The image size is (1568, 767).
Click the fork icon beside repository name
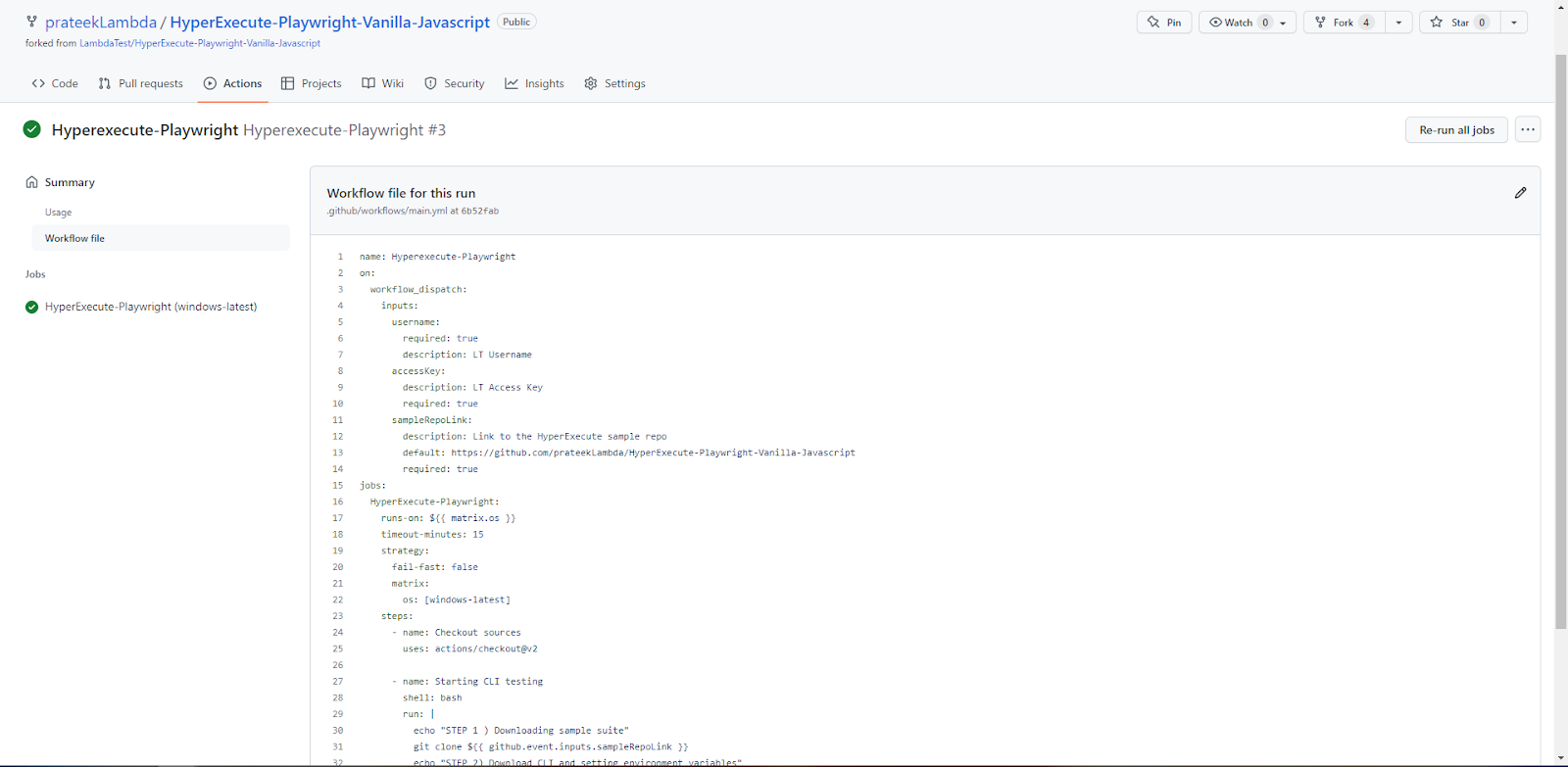pos(31,22)
